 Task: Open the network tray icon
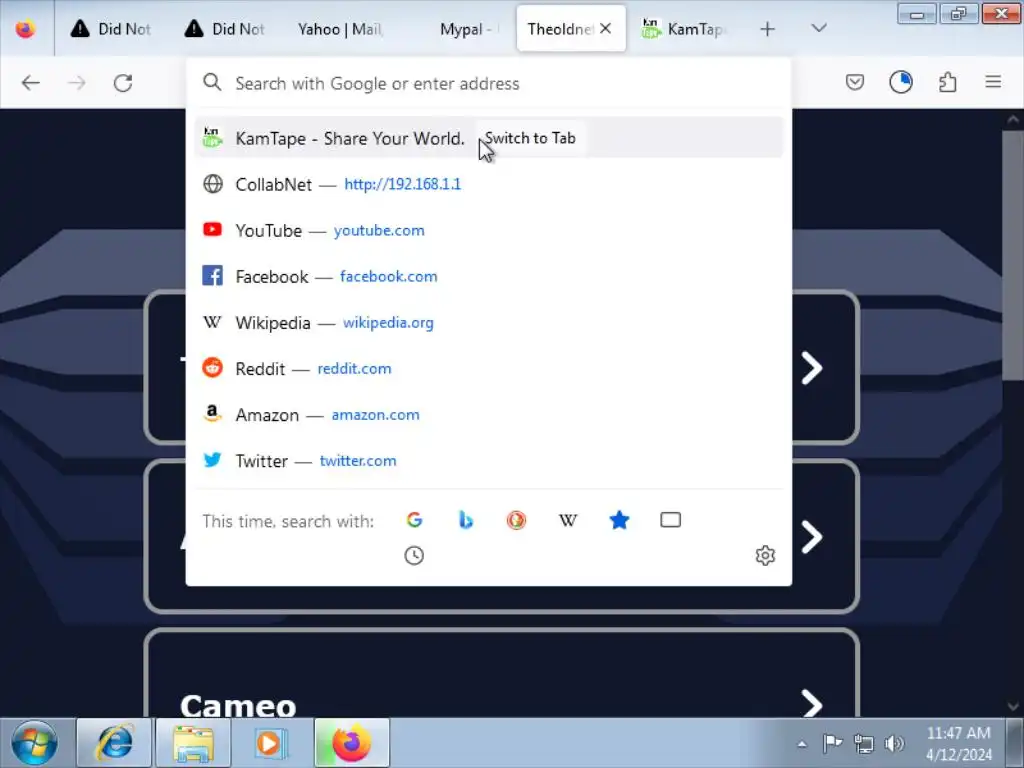(863, 743)
